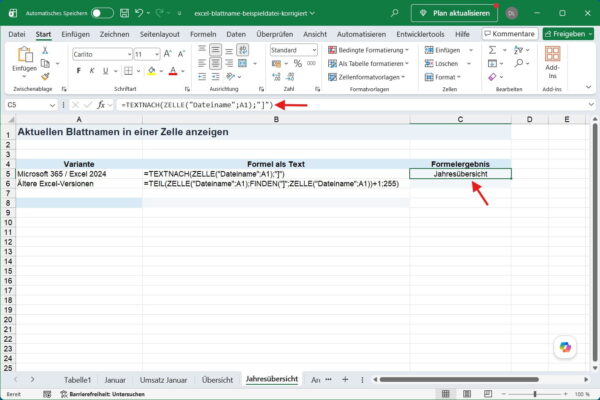Click the decrease indent icon
The image size is (600, 400).
click(x=202, y=77)
